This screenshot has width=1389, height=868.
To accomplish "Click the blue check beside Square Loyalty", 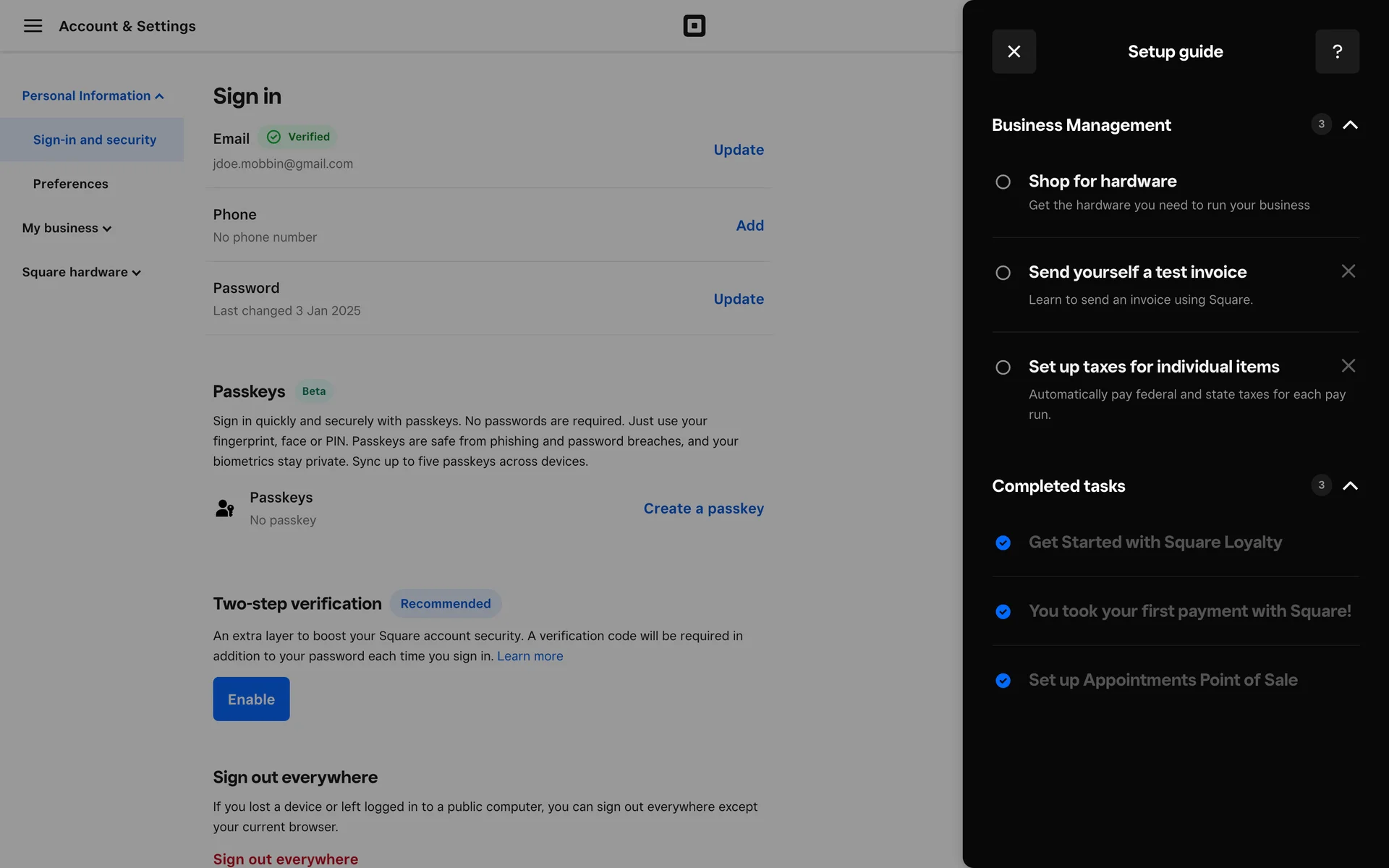I will click(x=1003, y=542).
